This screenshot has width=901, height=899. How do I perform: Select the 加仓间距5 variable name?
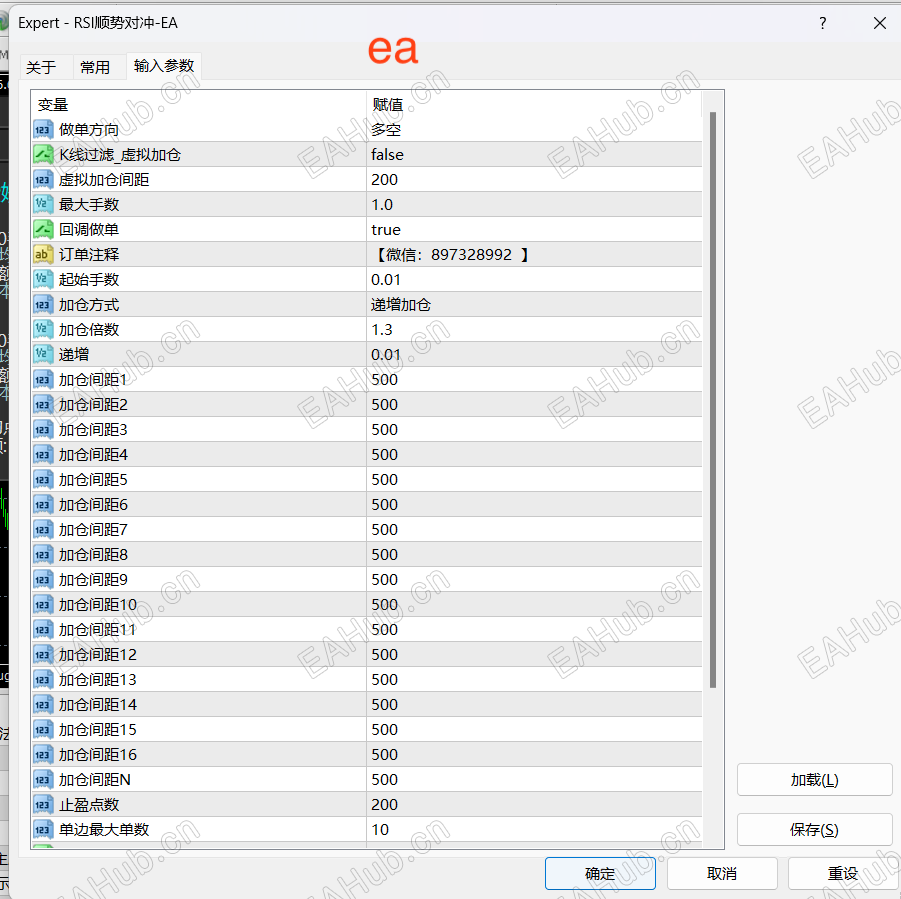pos(93,480)
